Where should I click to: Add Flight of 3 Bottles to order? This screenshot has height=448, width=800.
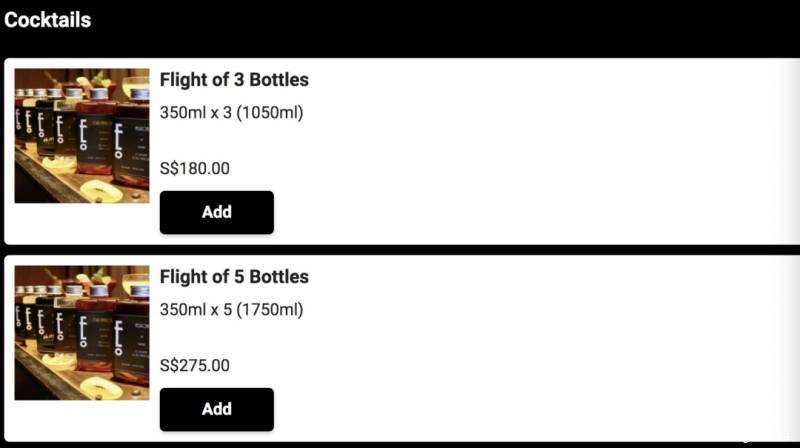(216, 212)
